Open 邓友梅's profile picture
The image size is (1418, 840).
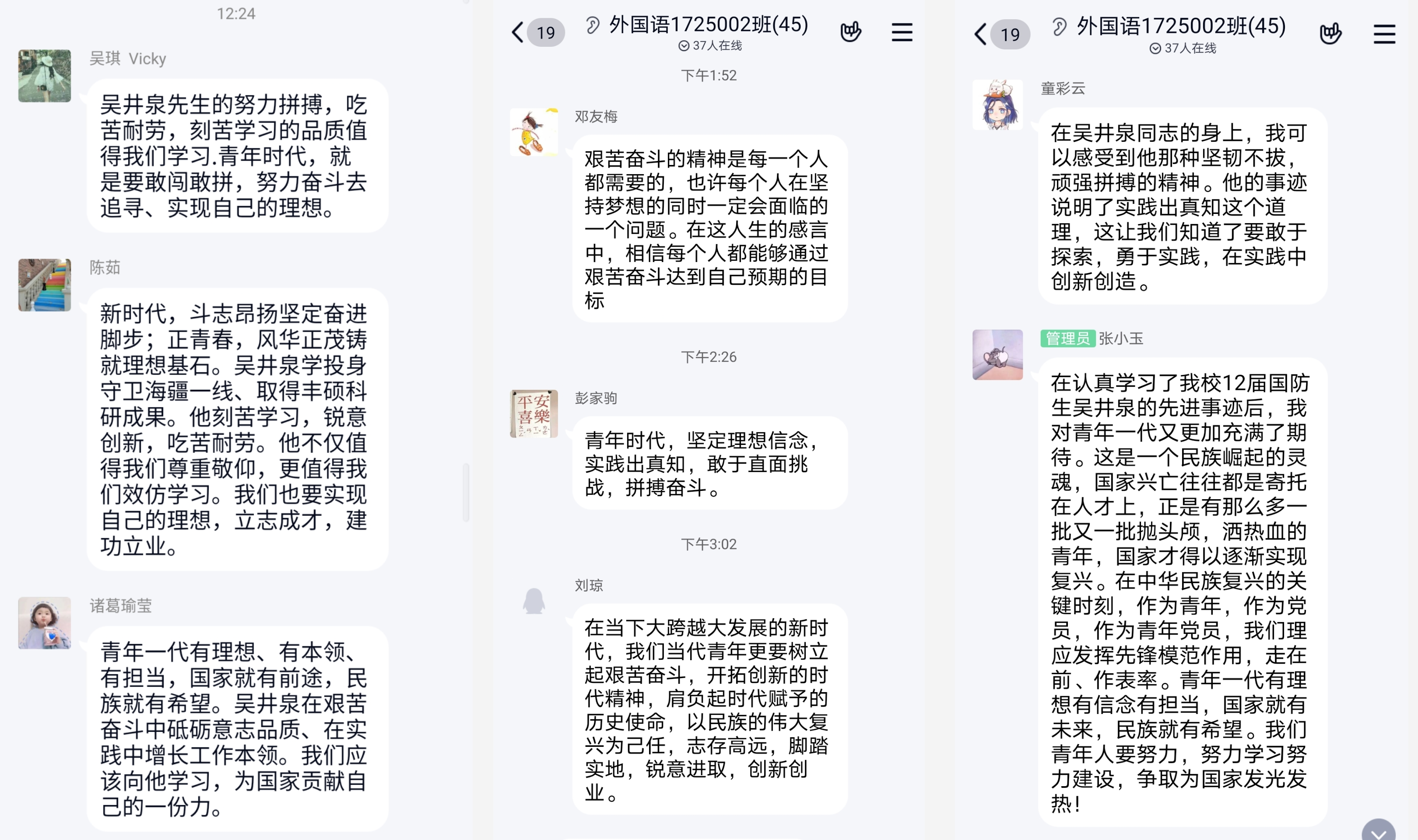coord(534,133)
